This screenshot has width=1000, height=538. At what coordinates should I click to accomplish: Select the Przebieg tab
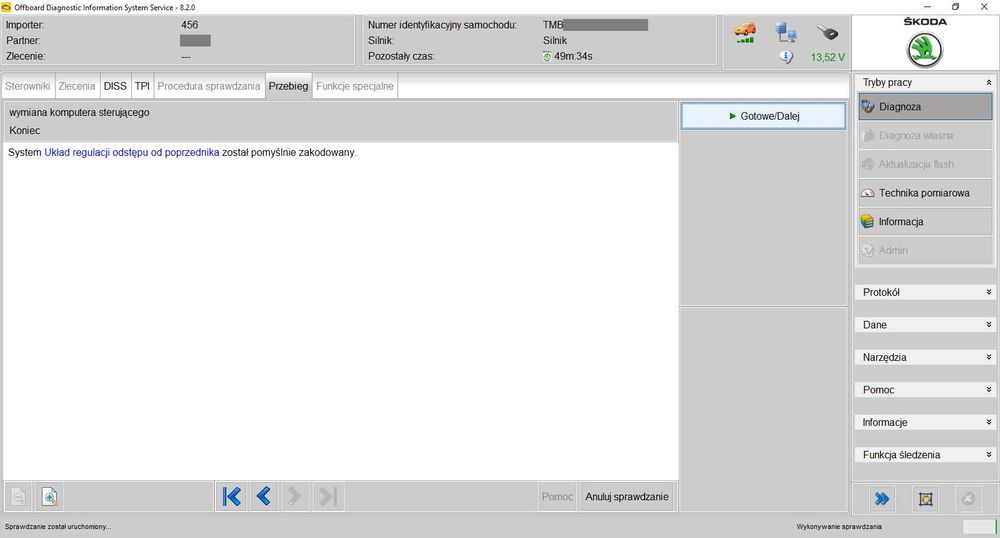coord(288,86)
